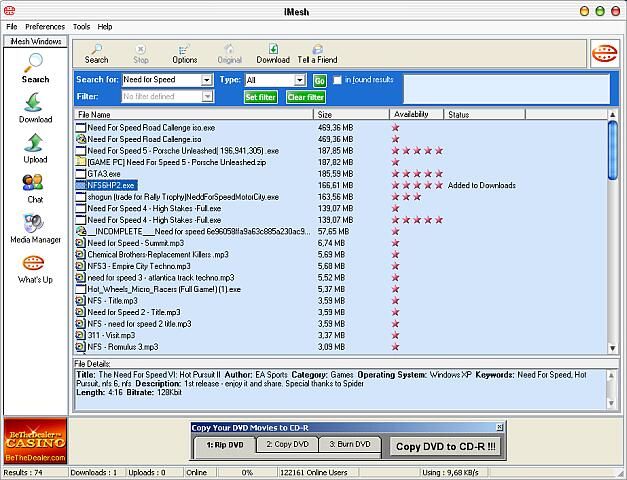Screen dimensions: 627x480
Task: Click the Download toolbar icon
Action: tap(273, 54)
